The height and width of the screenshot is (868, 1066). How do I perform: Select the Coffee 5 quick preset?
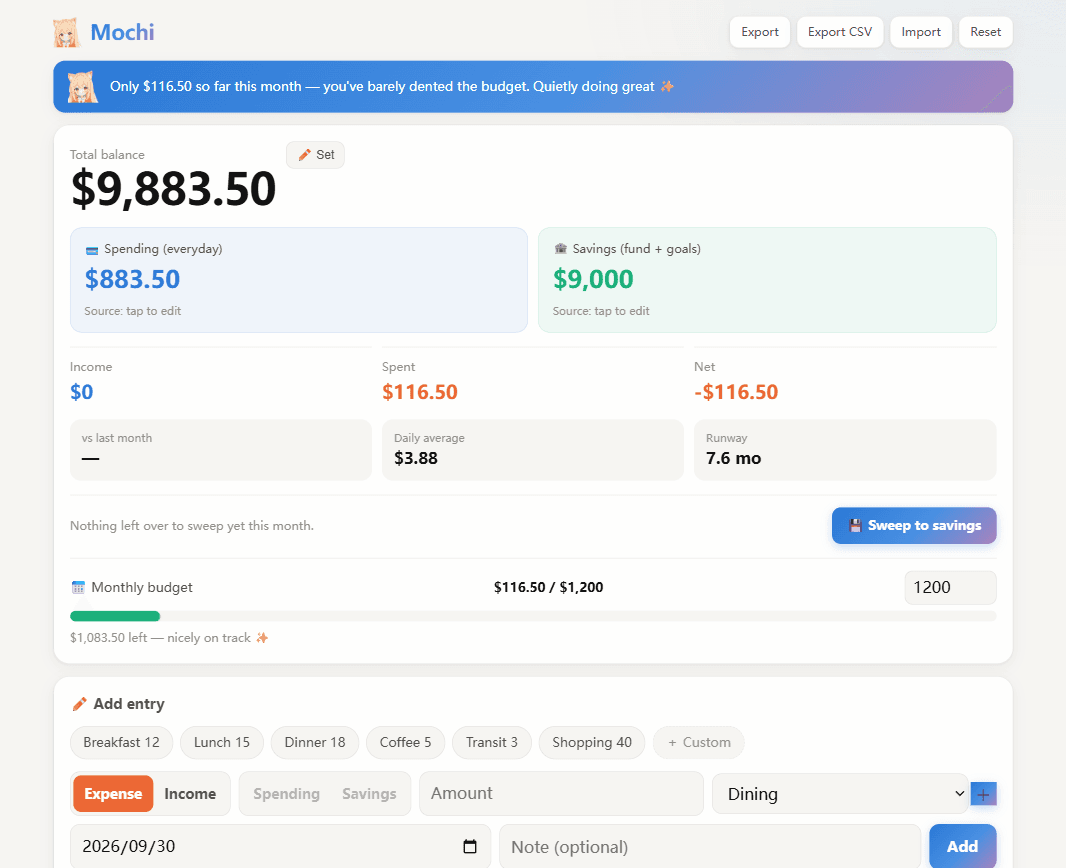[405, 742]
